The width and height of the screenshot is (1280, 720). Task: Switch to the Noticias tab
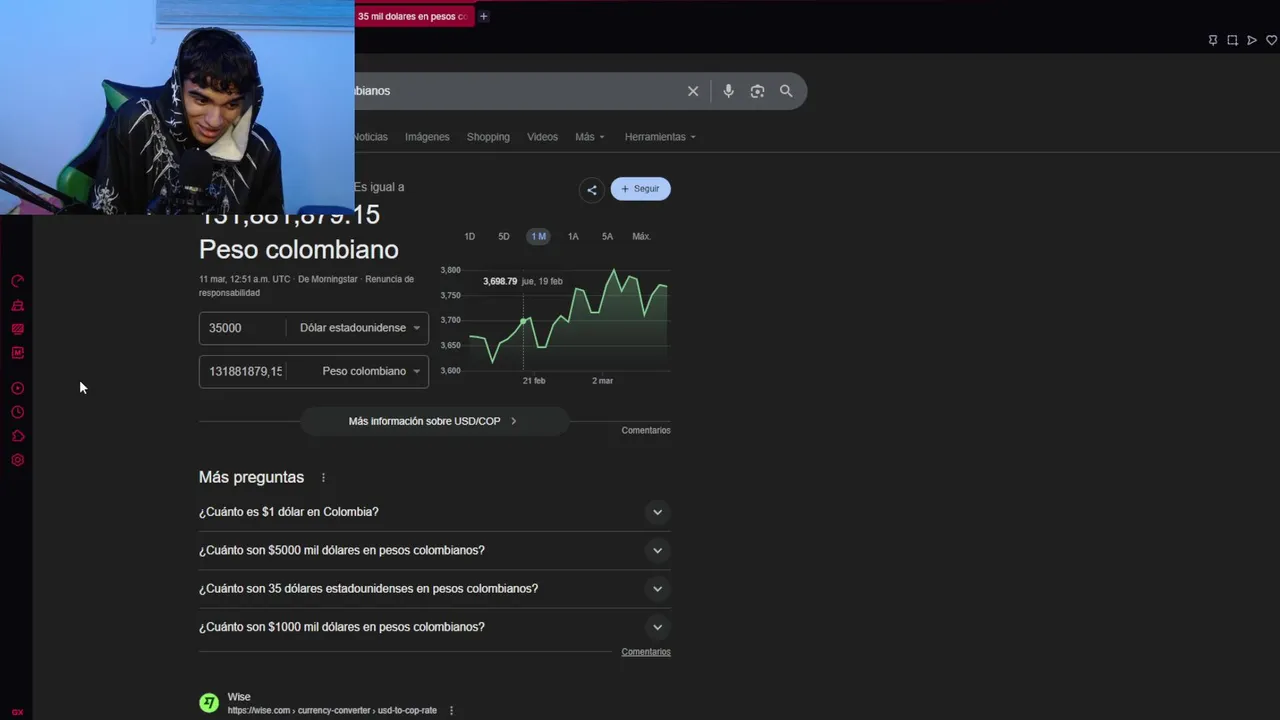coord(371,137)
